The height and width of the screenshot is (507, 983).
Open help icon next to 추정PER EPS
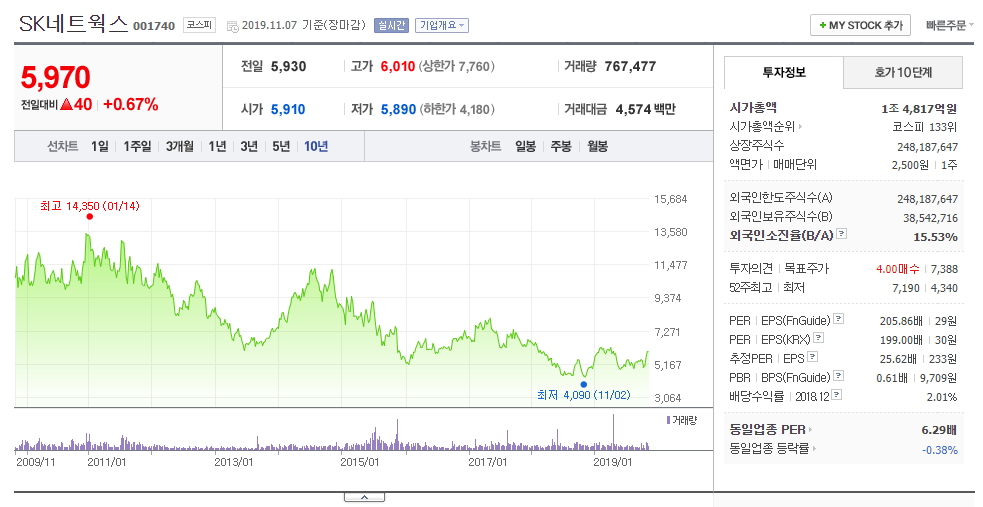coord(812,357)
